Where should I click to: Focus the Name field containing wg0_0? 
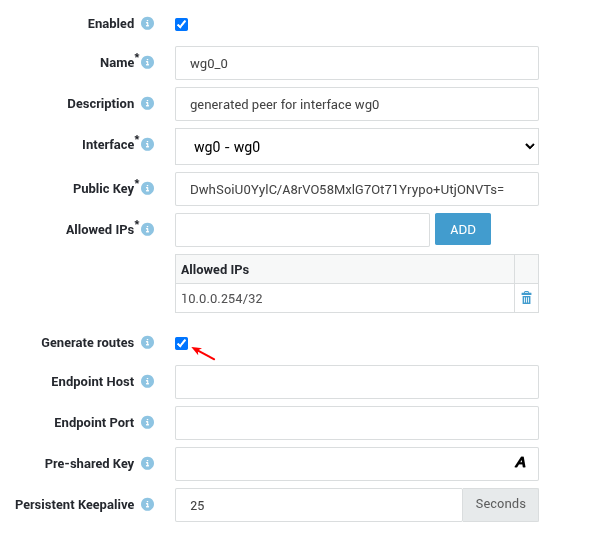coord(357,63)
